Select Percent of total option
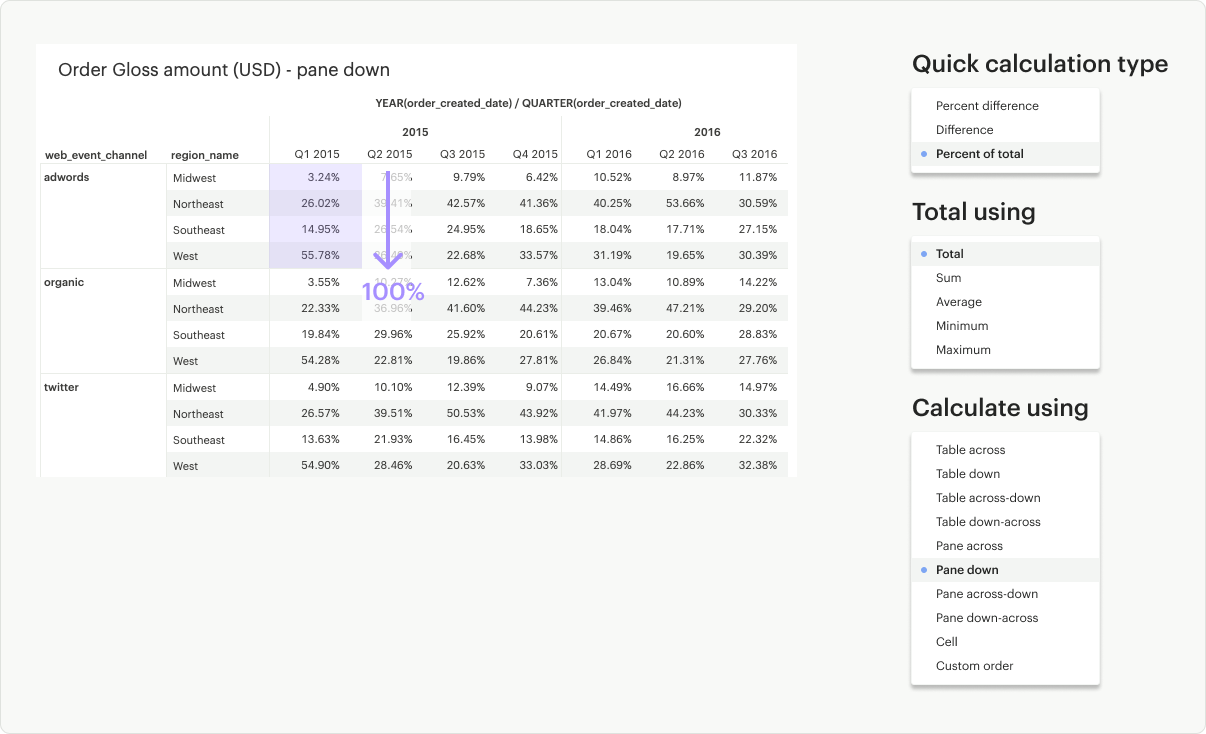This screenshot has width=1206, height=734. click(x=979, y=154)
